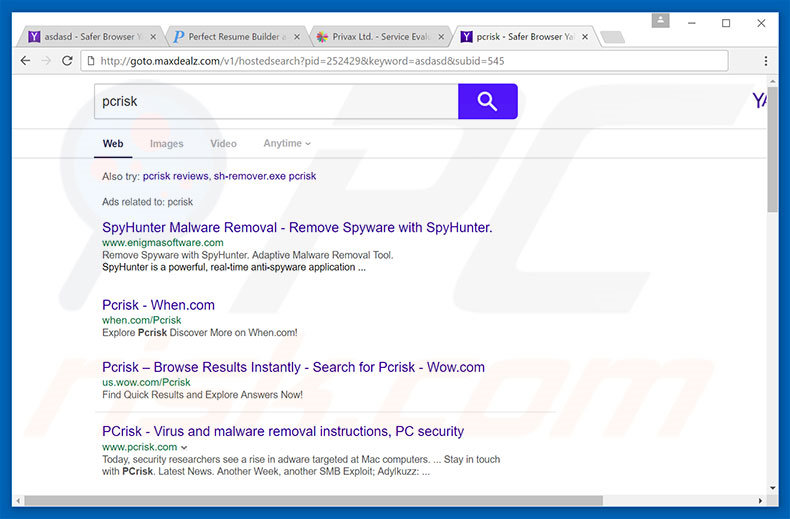Viewport: 790px width, 519px height.
Task: Click the www.pcrisk.com green URL
Action: 140,447
